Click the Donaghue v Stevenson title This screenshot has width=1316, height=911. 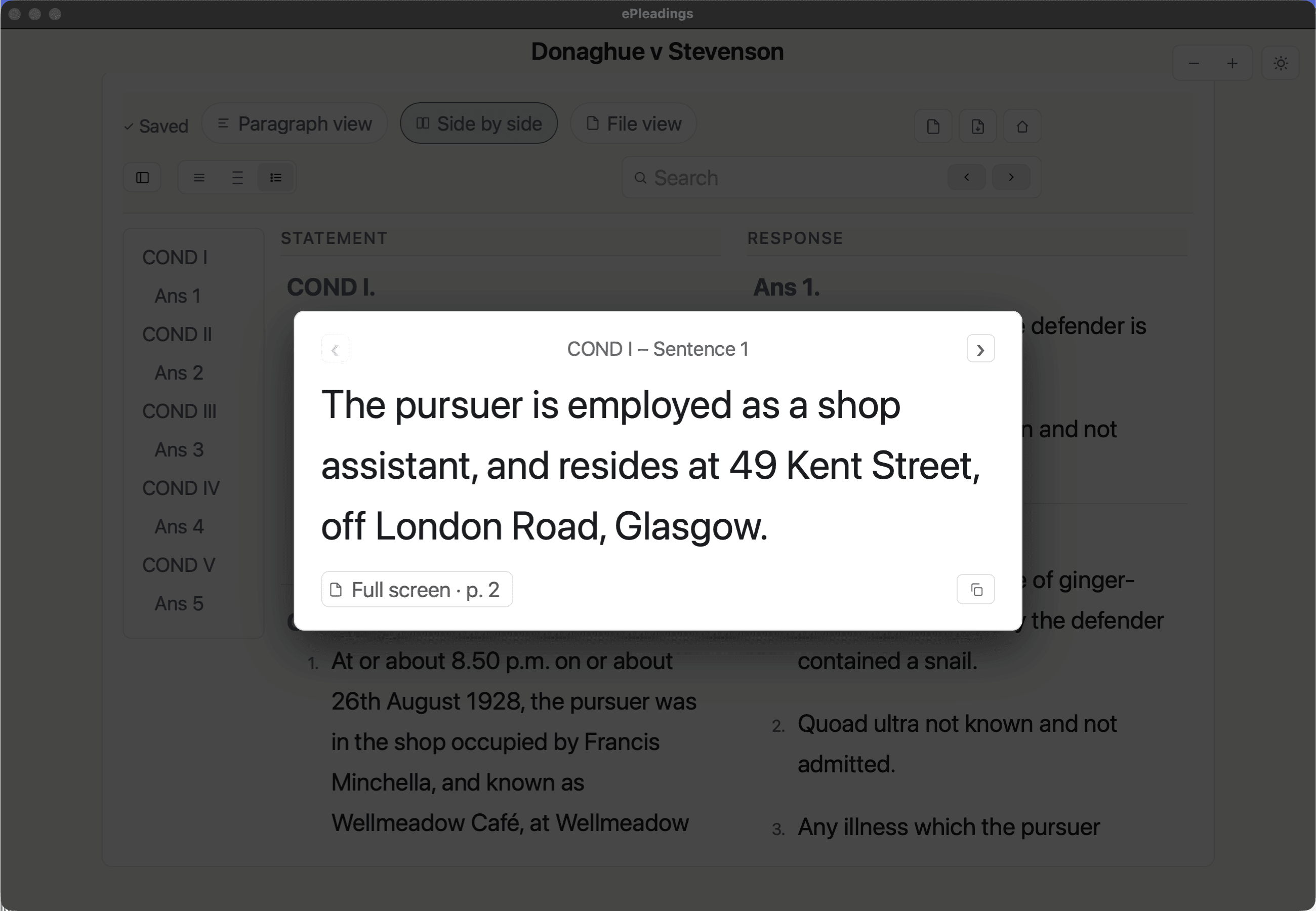click(657, 52)
